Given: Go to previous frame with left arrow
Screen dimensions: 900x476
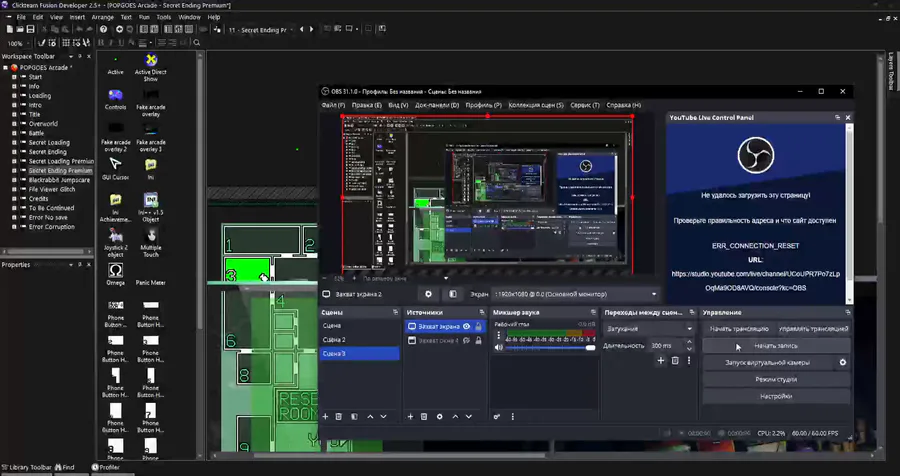Looking at the screenshot, I should [302, 29].
